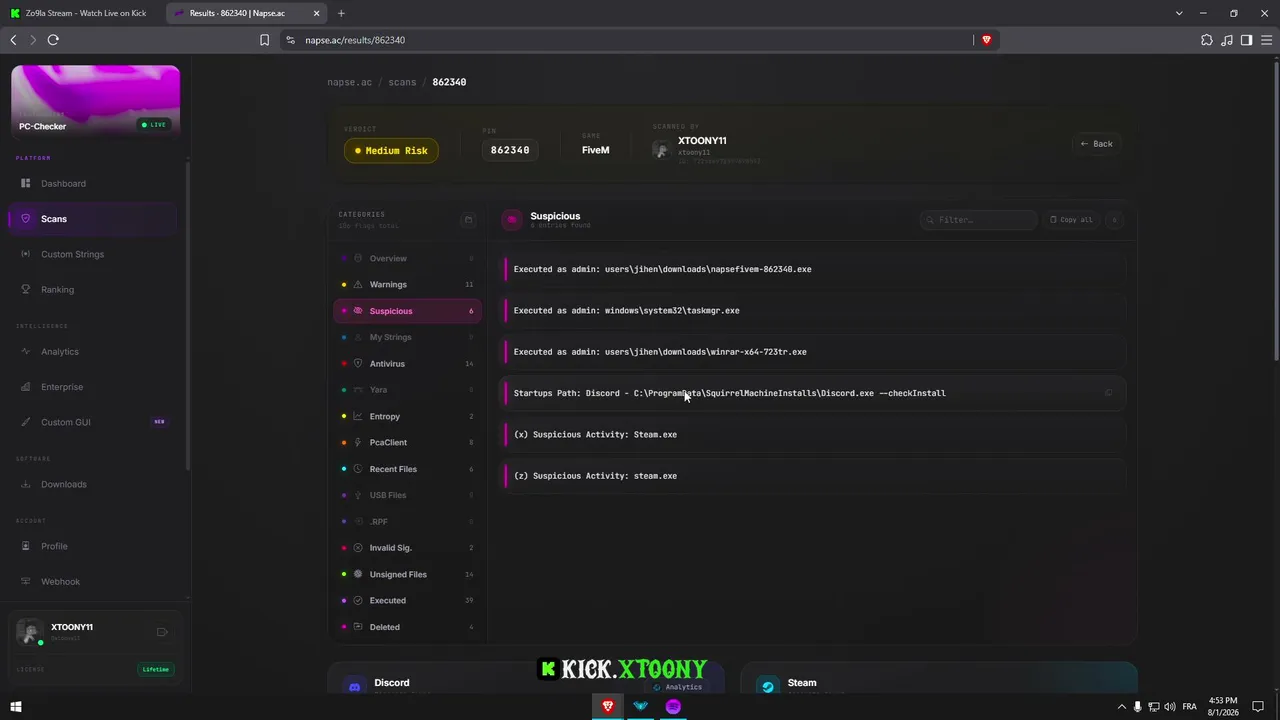Open the Deleted category
This screenshot has width=1280, height=720.
point(407,627)
